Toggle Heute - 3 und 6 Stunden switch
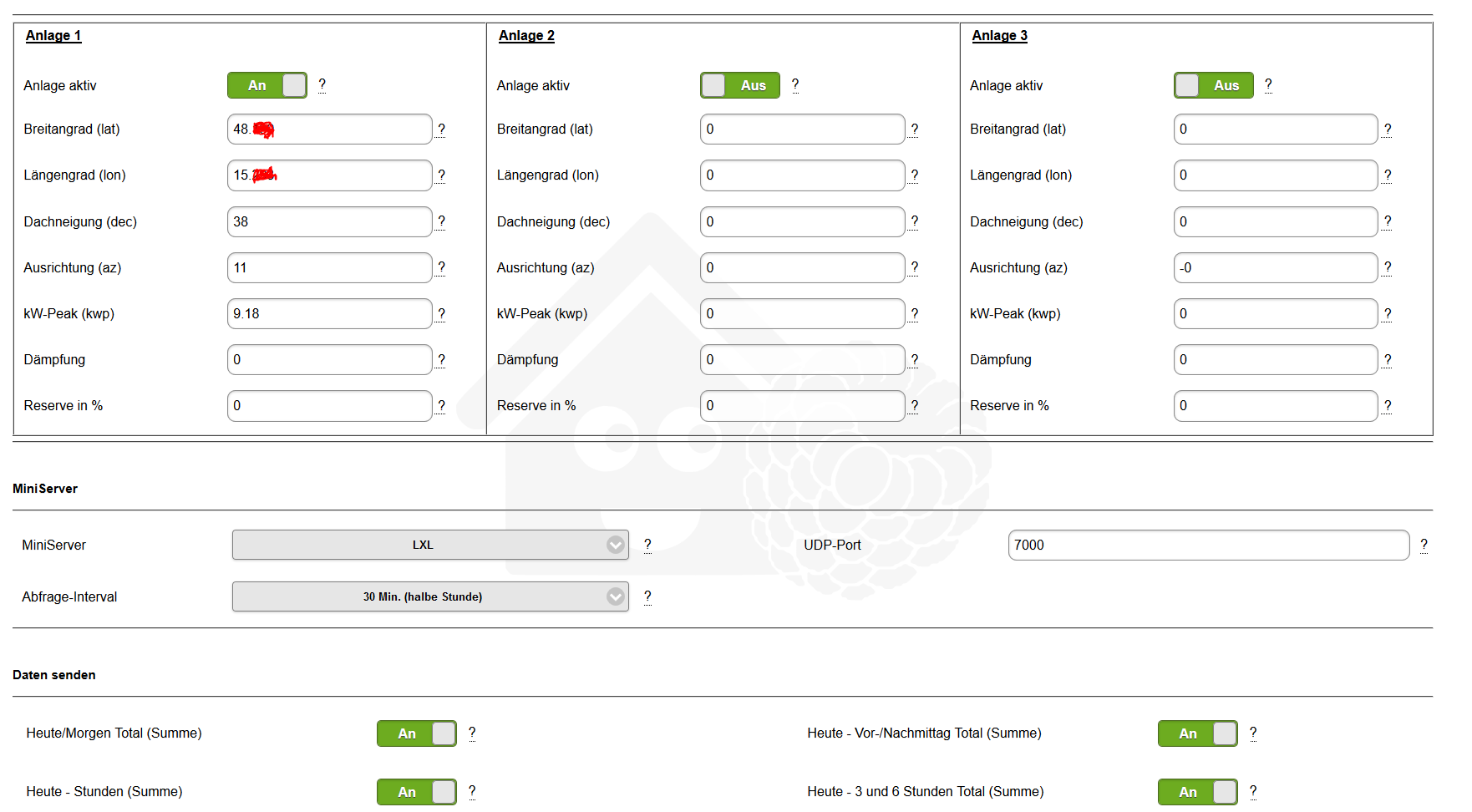1472x812 pixels. [1198, 792]
